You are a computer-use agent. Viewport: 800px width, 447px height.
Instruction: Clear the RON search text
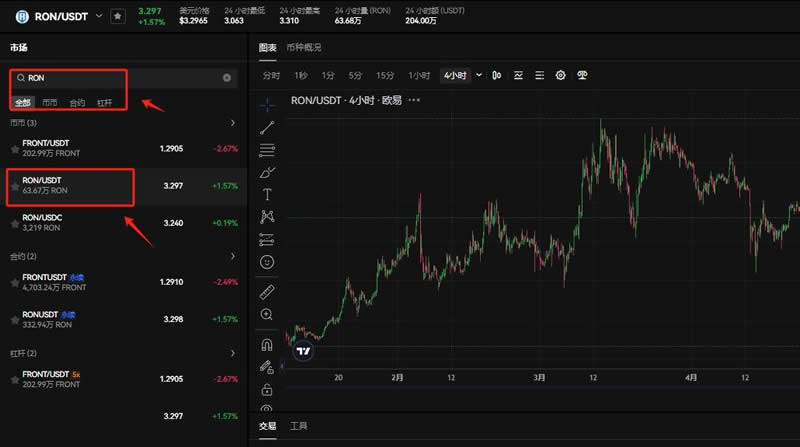click(x=227, y=77)
